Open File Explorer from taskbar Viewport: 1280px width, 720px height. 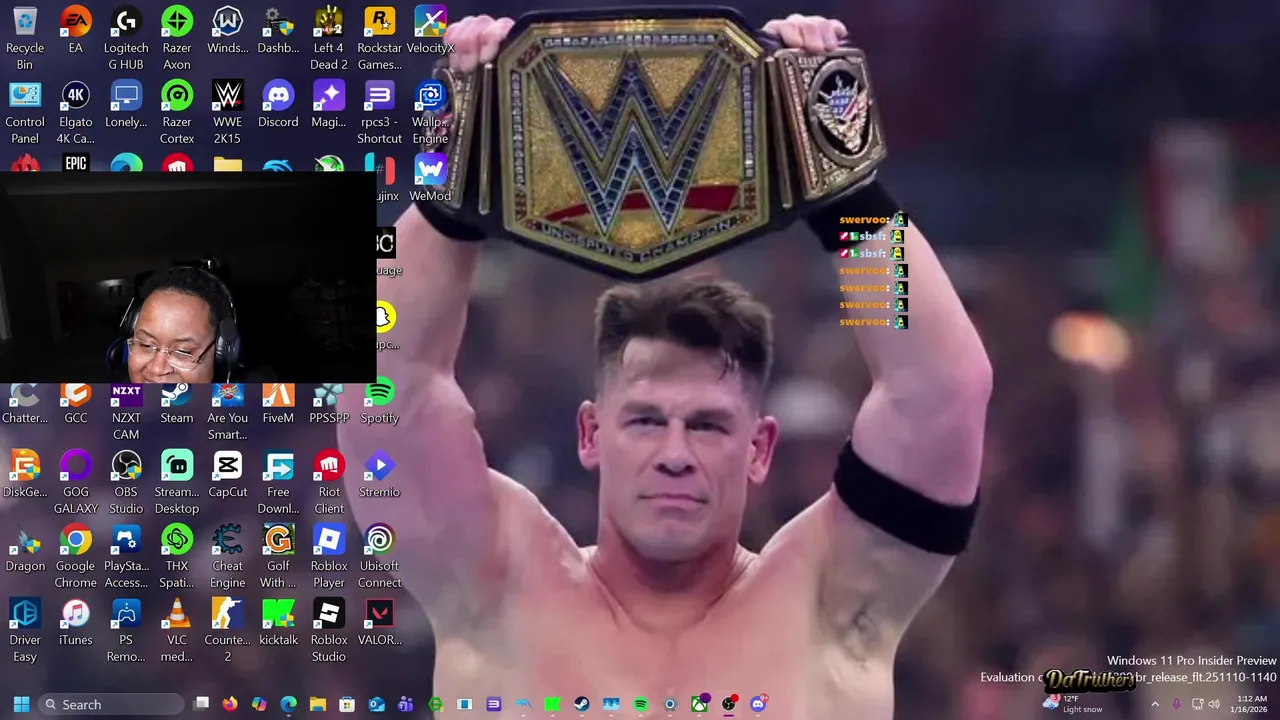318,704
